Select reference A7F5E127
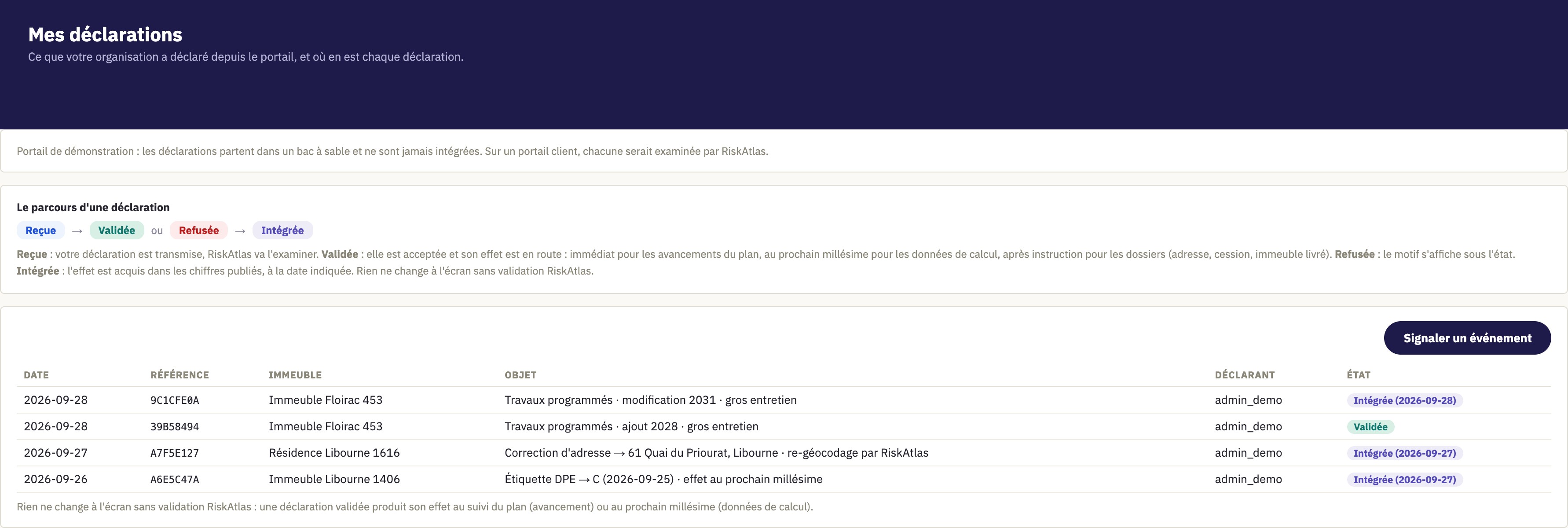Viewport: 1568px width, 528px height. pos(175,453)
